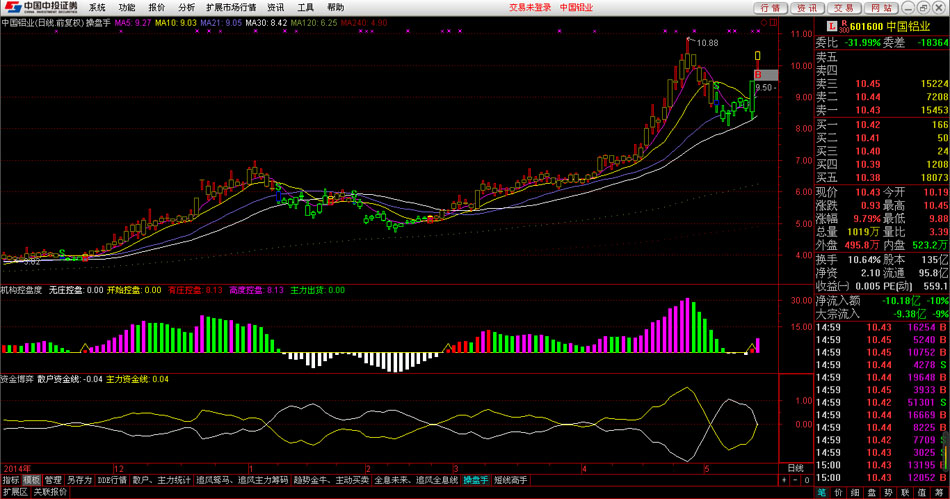Click the 买一 10.42 order book row

coord(882,125)
